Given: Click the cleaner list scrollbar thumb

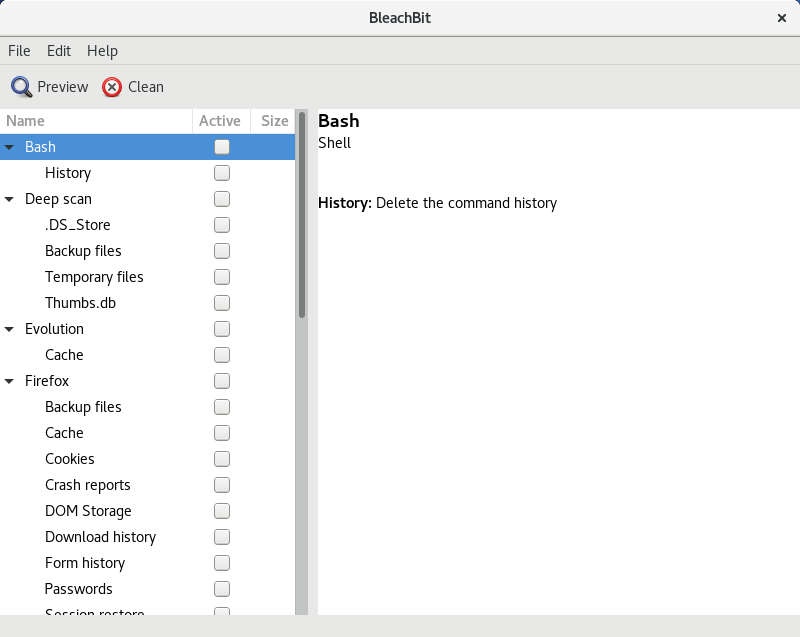Looking at the screenshot, I should (302, 214).
